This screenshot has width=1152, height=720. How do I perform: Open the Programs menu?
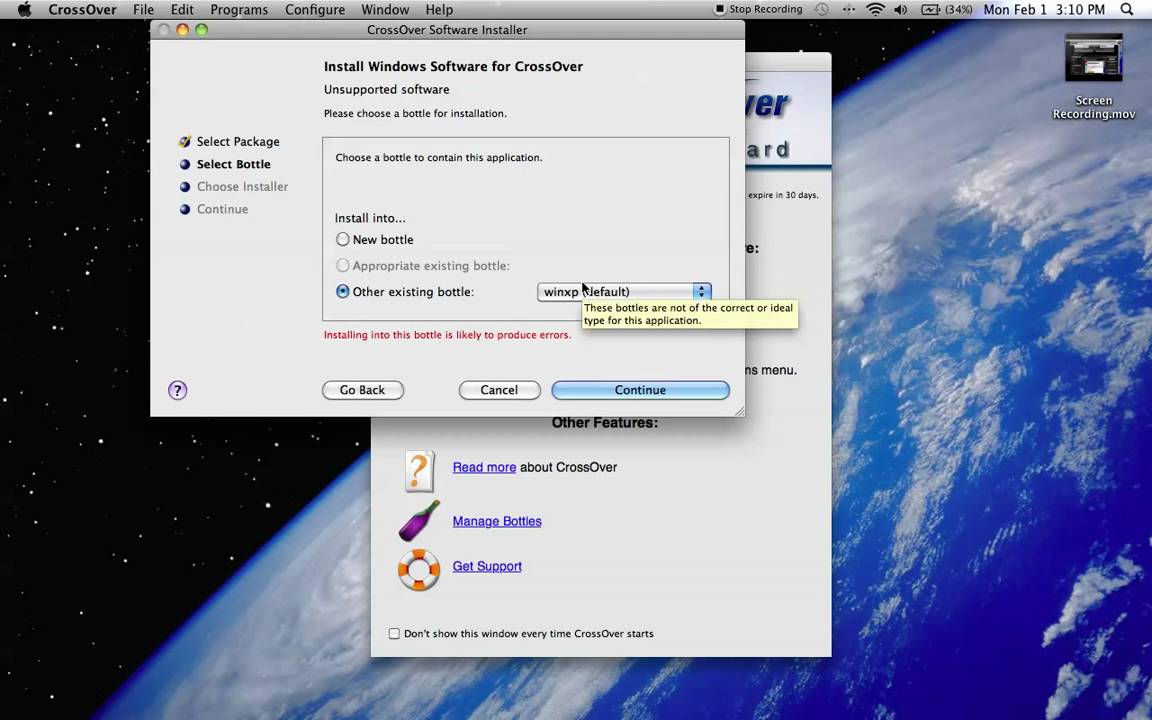[239, 10]
